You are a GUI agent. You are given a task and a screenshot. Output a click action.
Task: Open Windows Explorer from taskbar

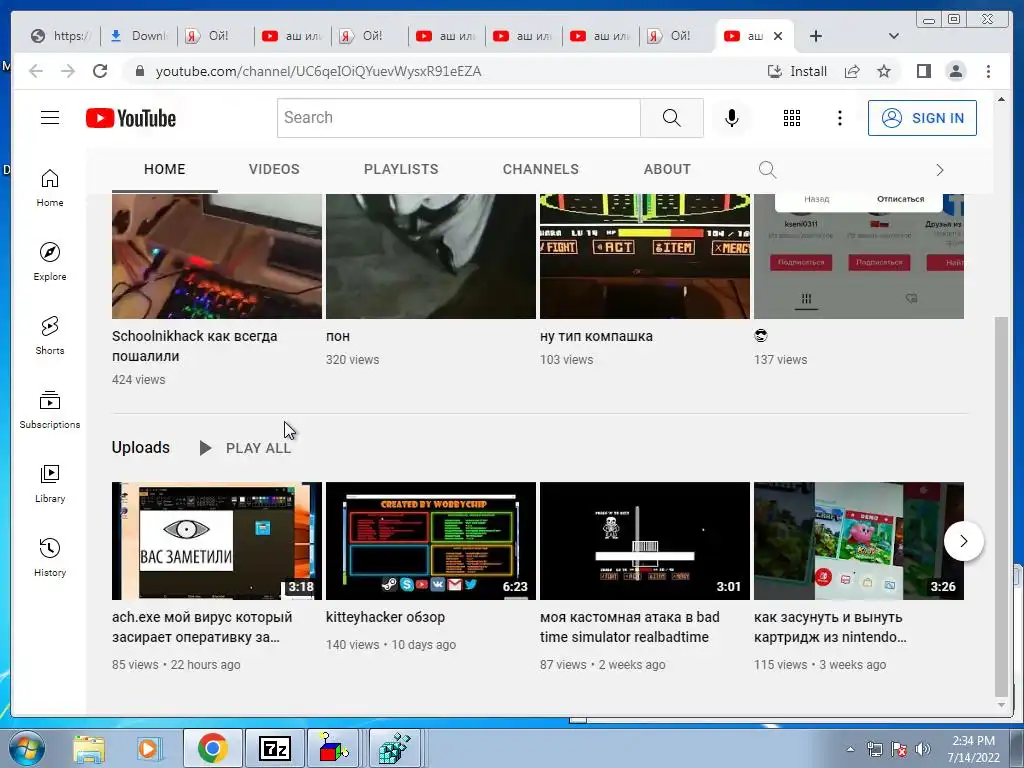tap(89, 748)
